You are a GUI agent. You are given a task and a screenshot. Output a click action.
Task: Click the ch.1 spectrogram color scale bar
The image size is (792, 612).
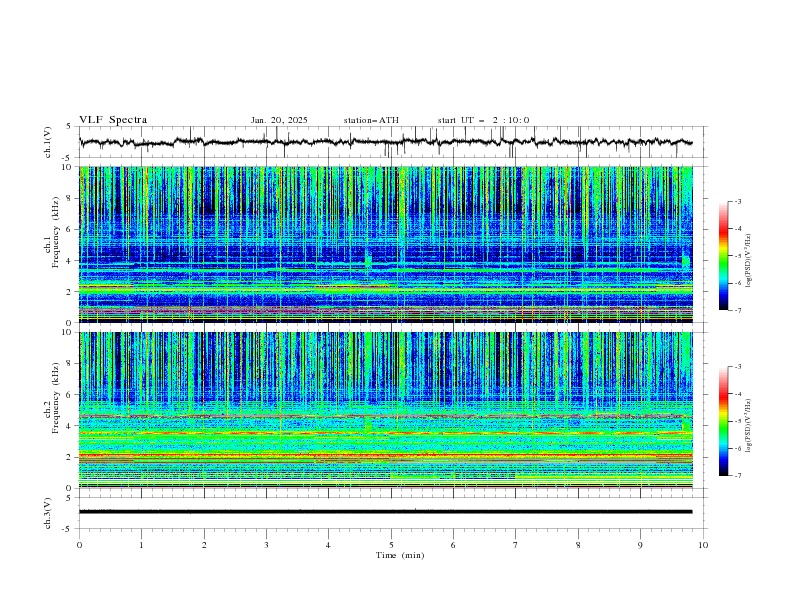(x=723, y=256)
